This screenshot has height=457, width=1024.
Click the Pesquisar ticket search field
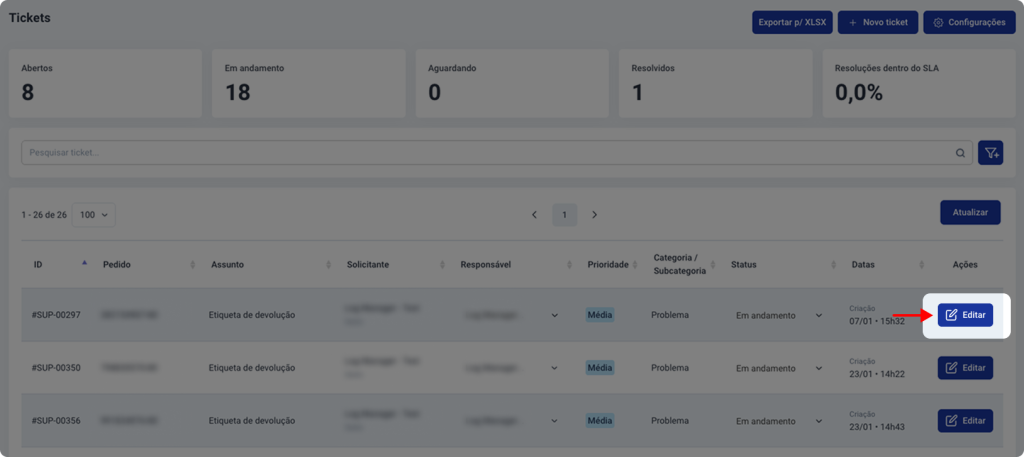(x=480, y=153)
